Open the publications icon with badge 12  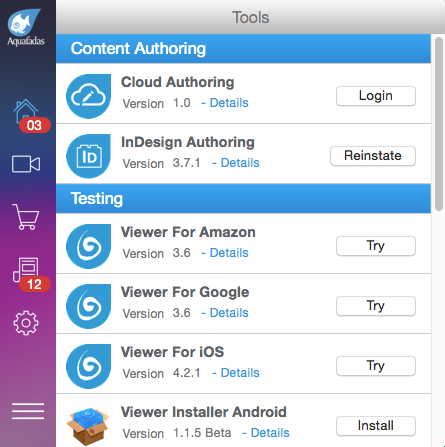point(26,269)
